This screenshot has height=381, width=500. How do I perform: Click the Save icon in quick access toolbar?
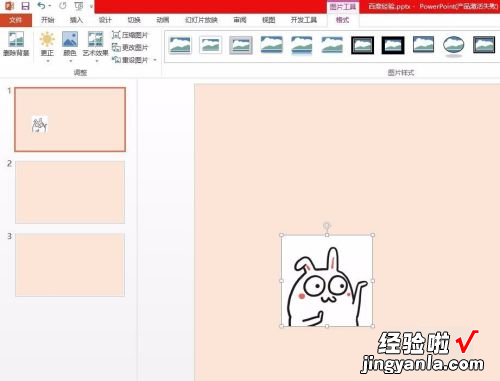click(25, 6)
